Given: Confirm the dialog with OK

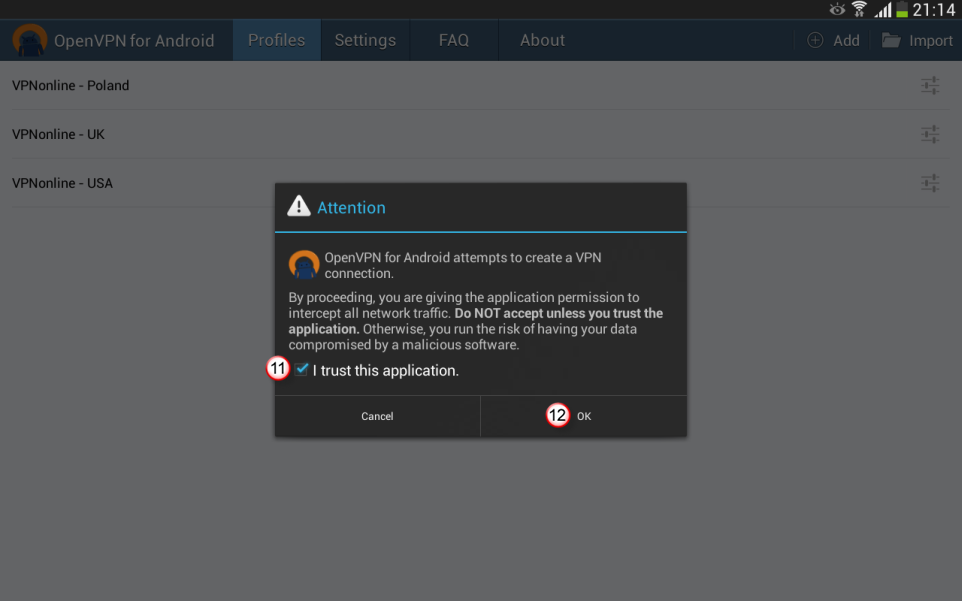Looking at the screenshot, I should click(x=583, y=416).
